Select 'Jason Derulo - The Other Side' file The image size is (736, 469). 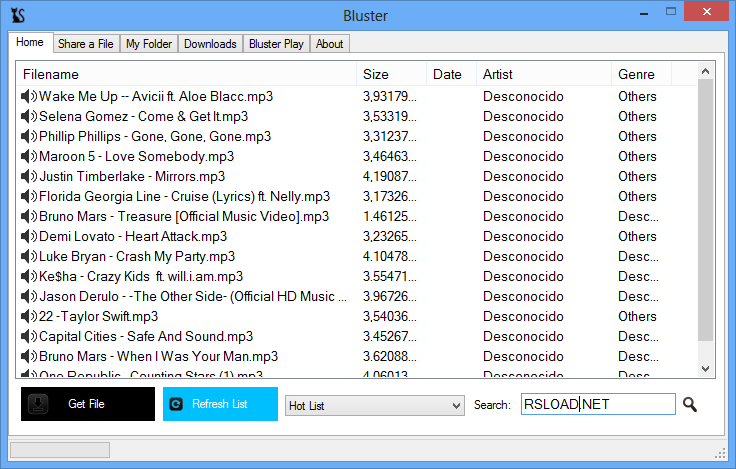(x=193, y=296)
